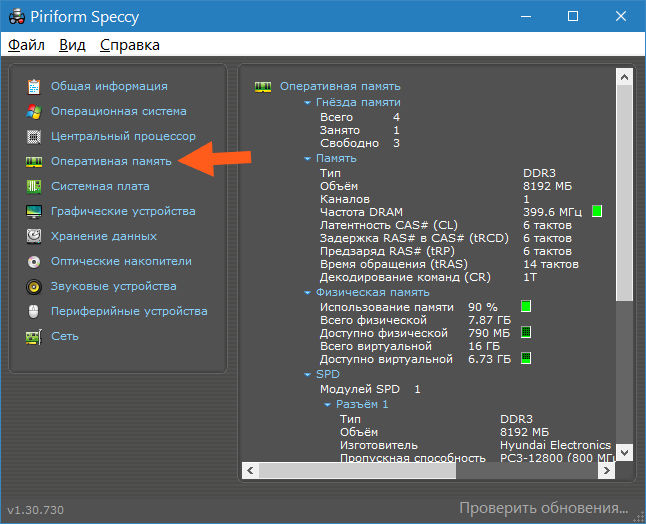Open Звуковые устройства section
The width and height of the screenshot is (646, 524).
point(114,287)
